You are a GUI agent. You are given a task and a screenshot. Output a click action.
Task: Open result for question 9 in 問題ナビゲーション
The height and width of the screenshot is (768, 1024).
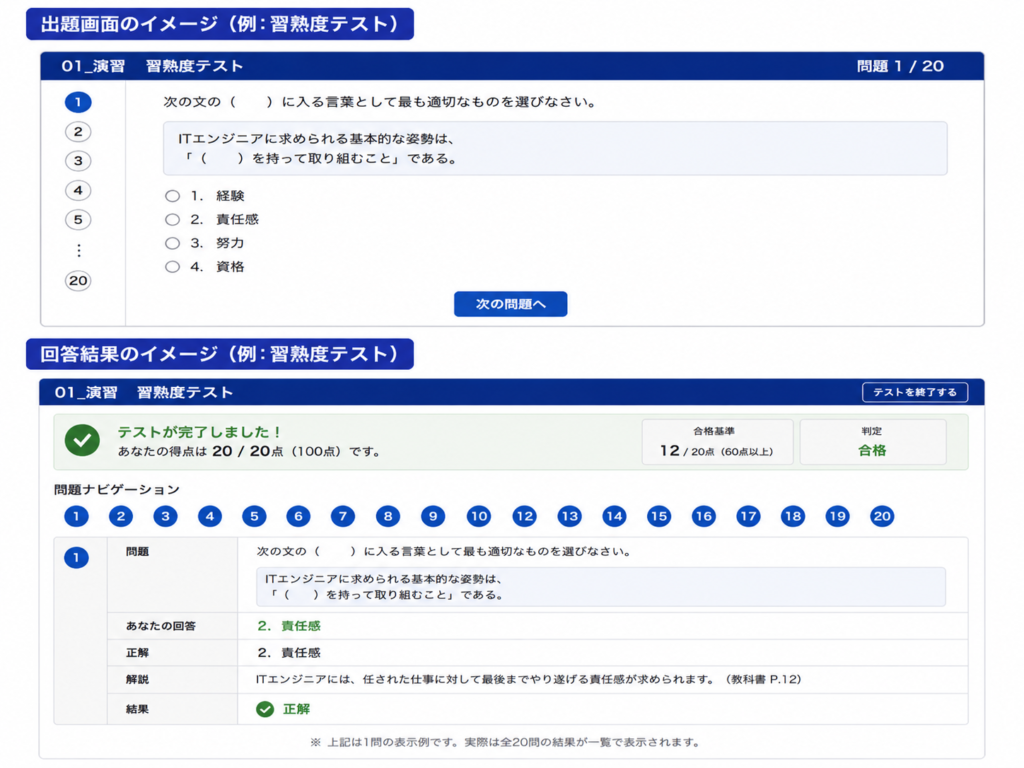(x=433, y=517)
